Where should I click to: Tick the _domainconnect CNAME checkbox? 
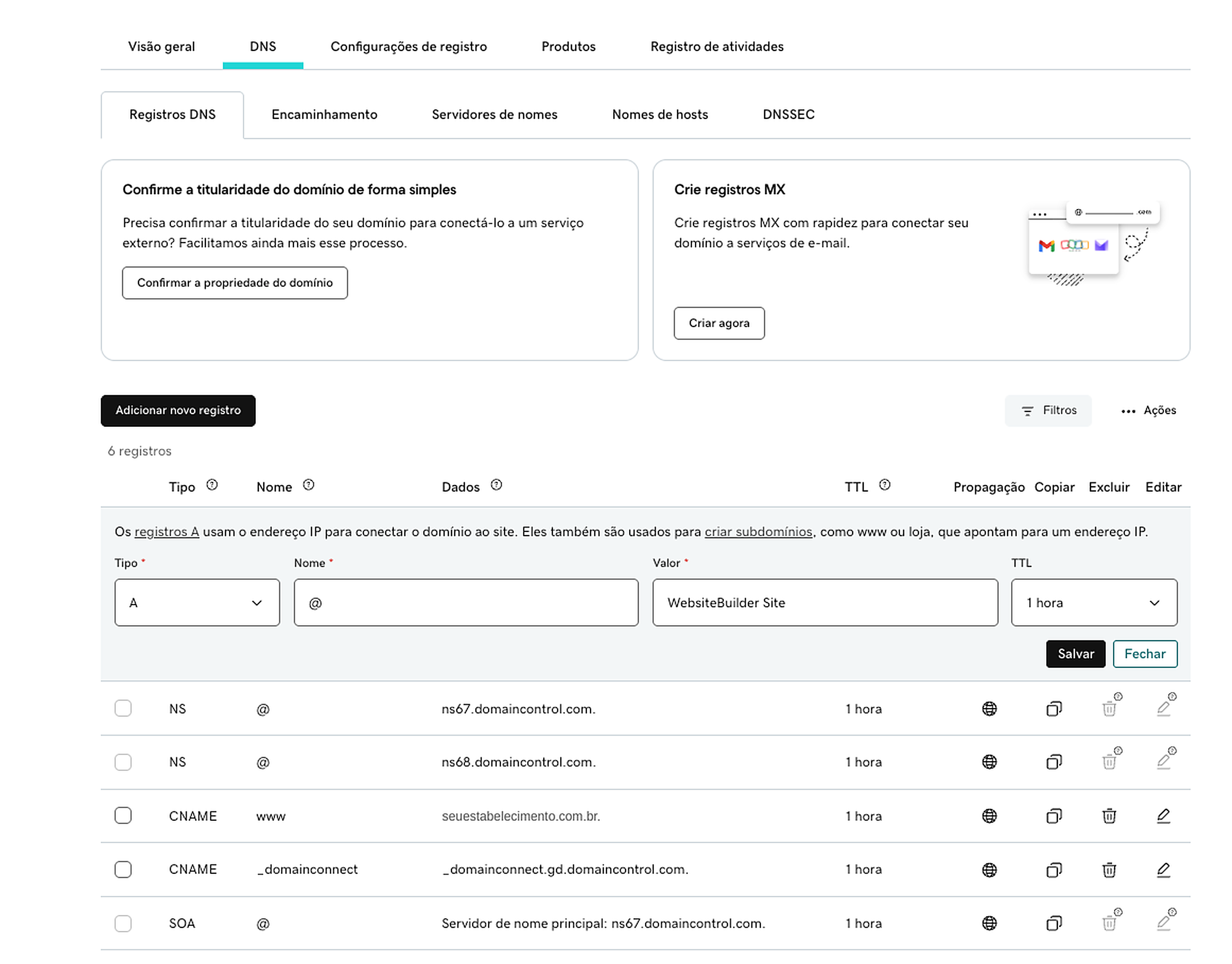(x=123, y=869)
